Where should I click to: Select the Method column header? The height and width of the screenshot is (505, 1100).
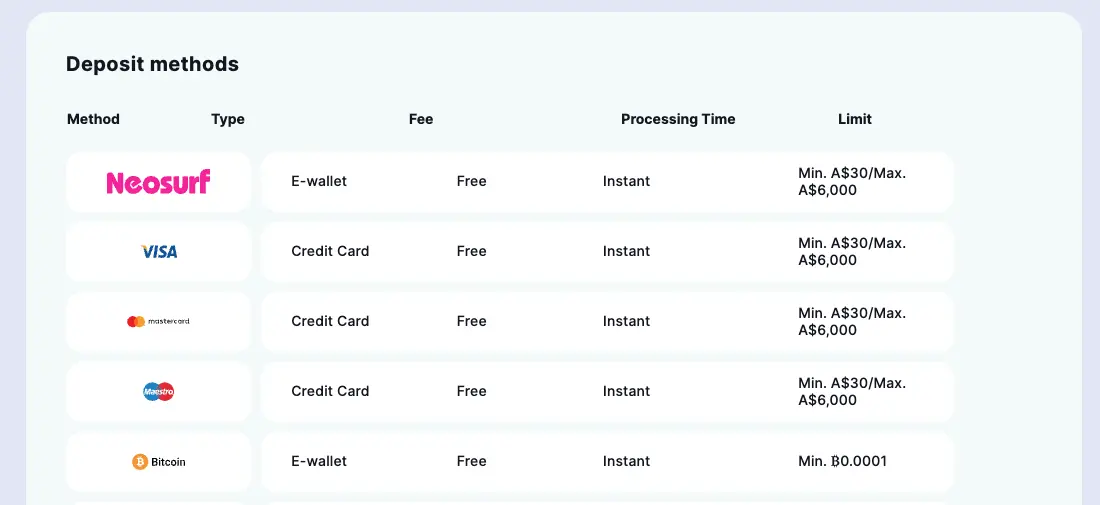tap(93, 119)
